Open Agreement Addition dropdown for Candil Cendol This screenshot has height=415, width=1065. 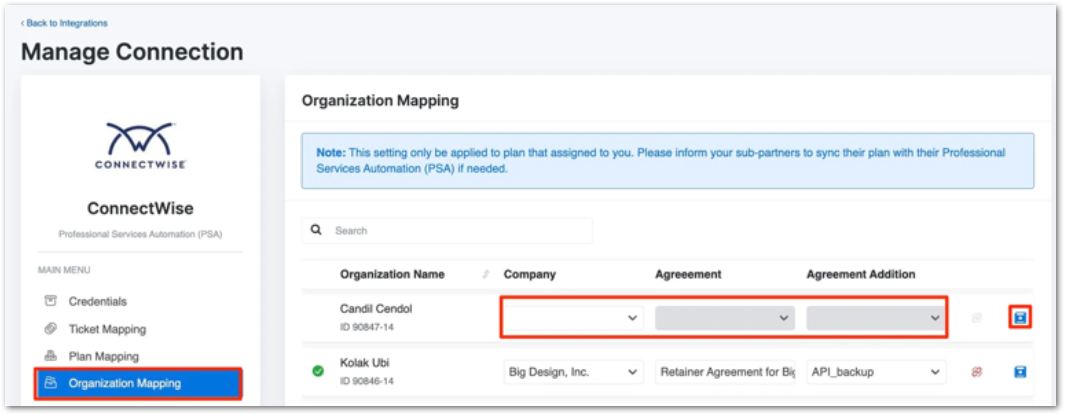876,318
